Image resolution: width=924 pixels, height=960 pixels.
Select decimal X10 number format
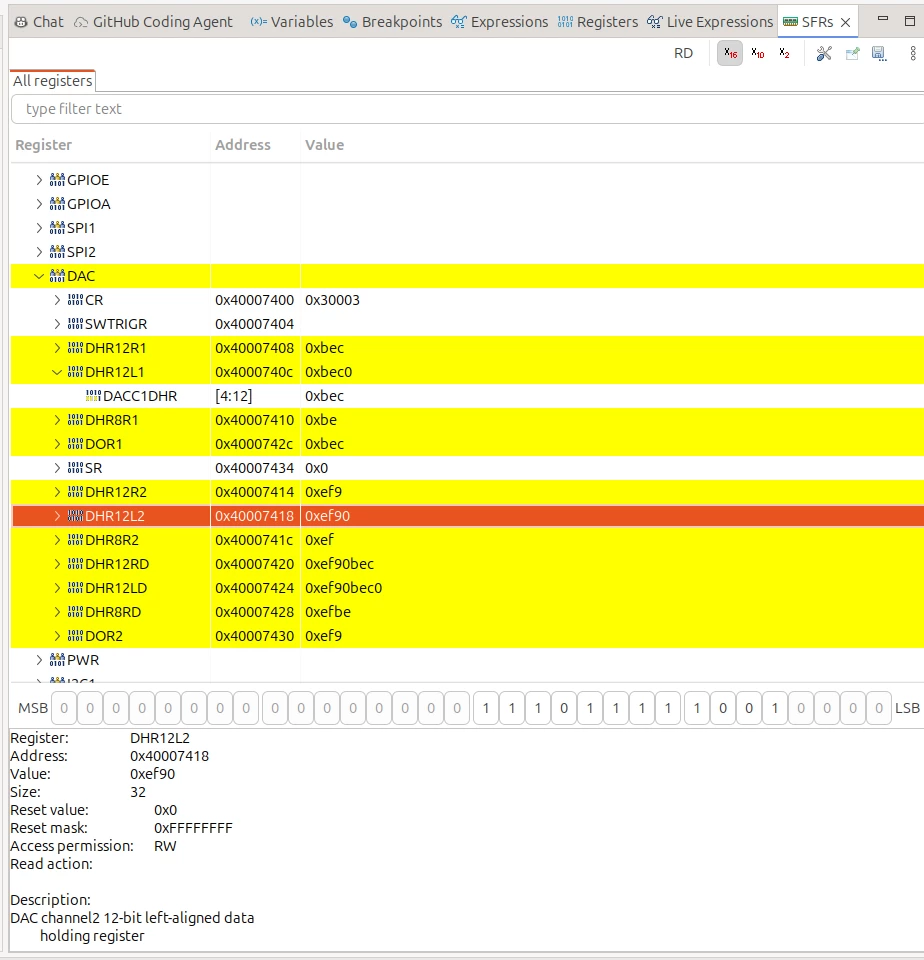coord(757,54)
